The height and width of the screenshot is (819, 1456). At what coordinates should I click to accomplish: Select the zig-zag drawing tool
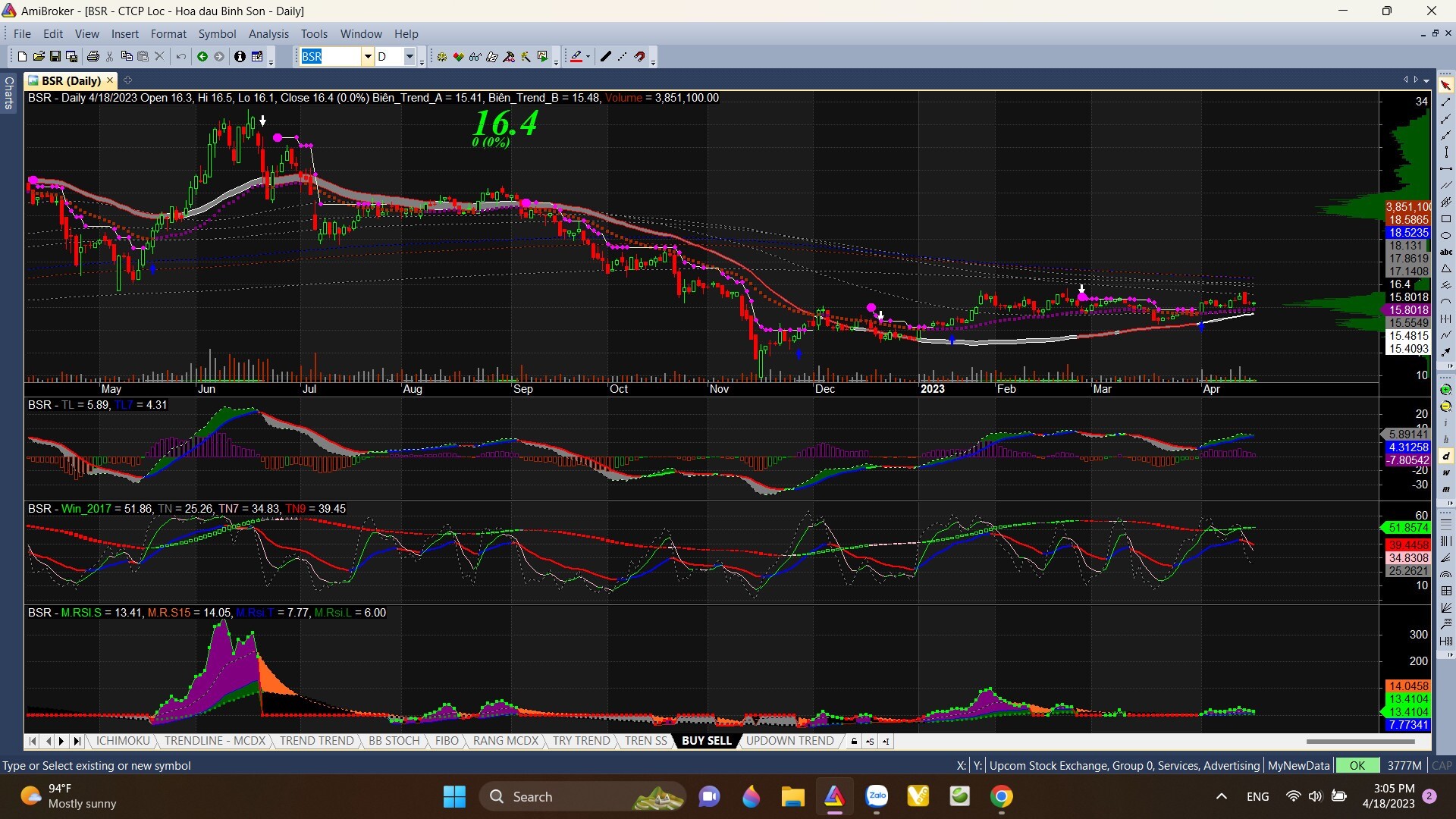[1446, 335]
